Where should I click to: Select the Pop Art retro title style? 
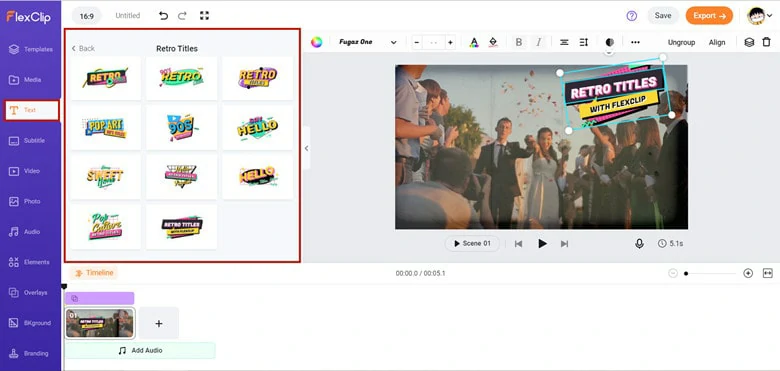105,128
